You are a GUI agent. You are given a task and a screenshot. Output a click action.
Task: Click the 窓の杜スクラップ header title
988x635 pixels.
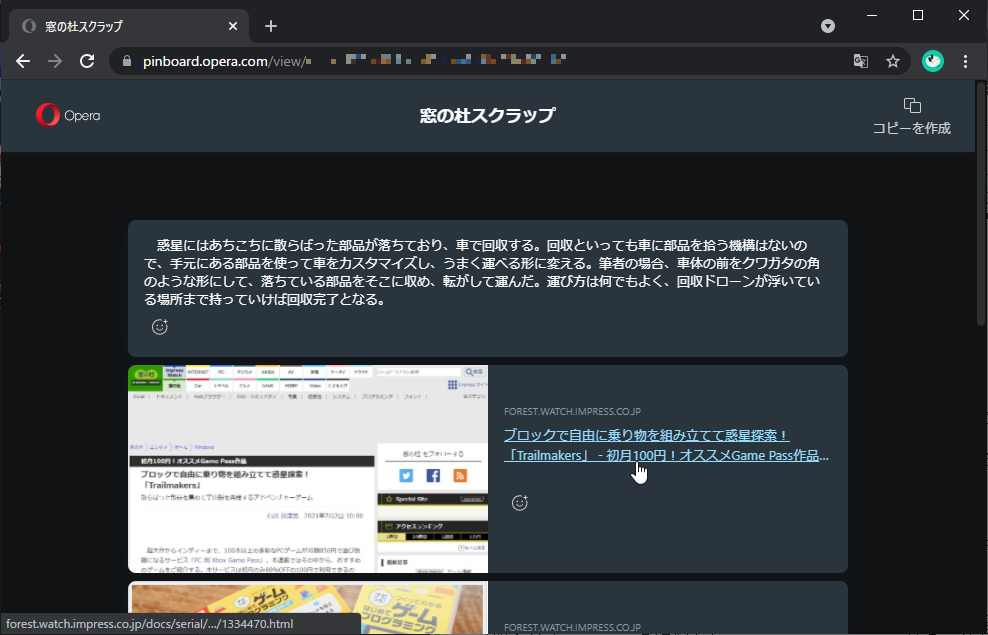(x=487, y=115)
